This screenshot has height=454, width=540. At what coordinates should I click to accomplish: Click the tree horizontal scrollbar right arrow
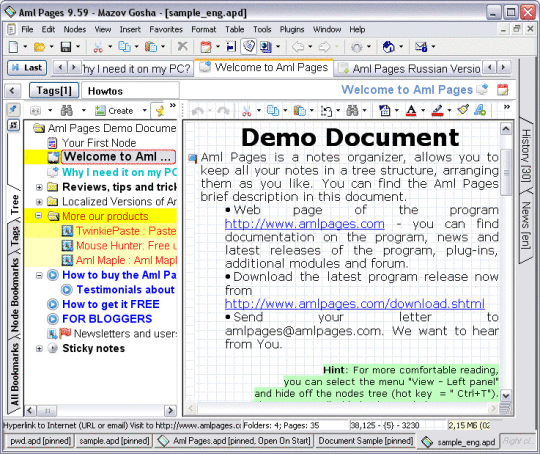point(170,411)
